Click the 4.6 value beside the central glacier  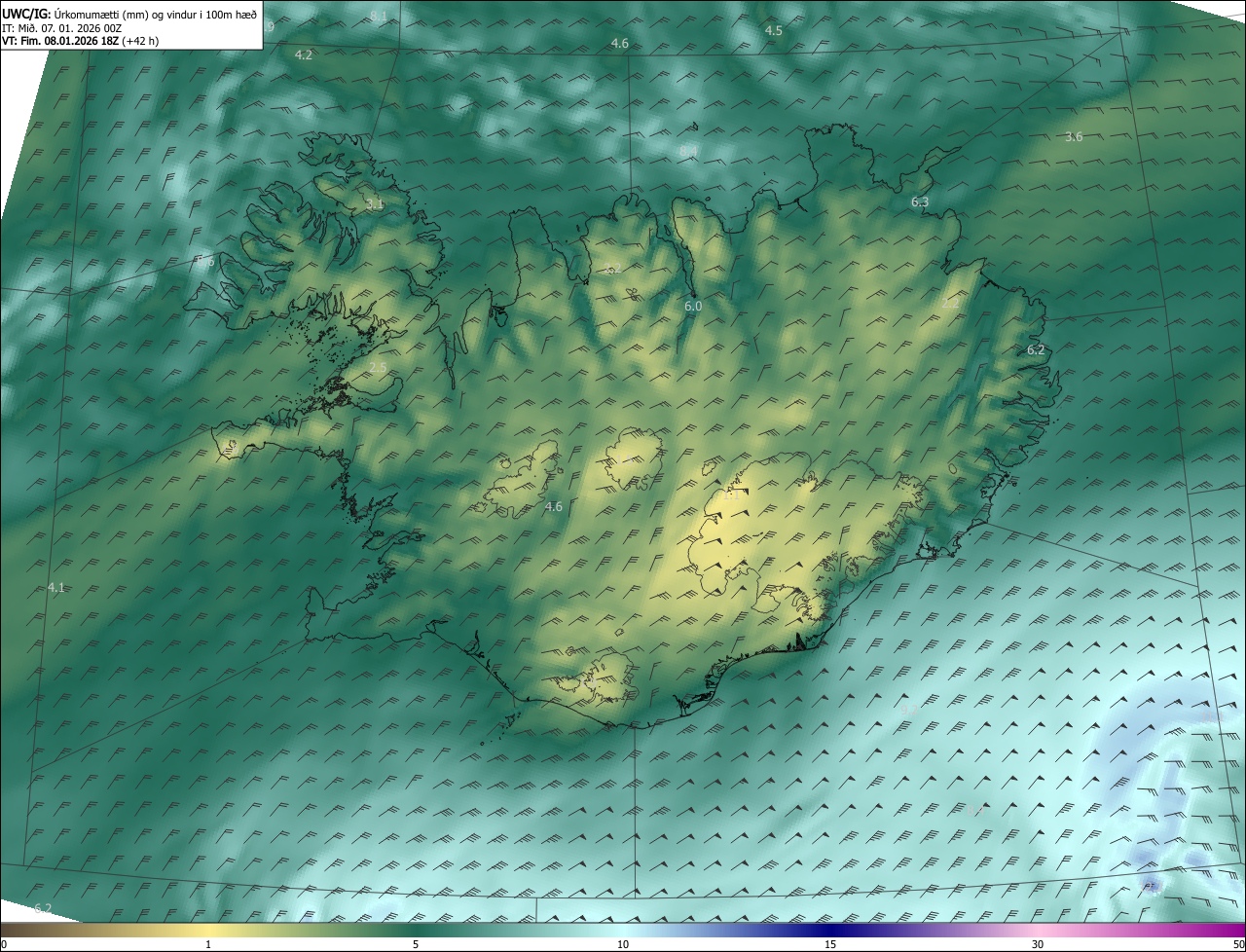(x=554, y=506)
